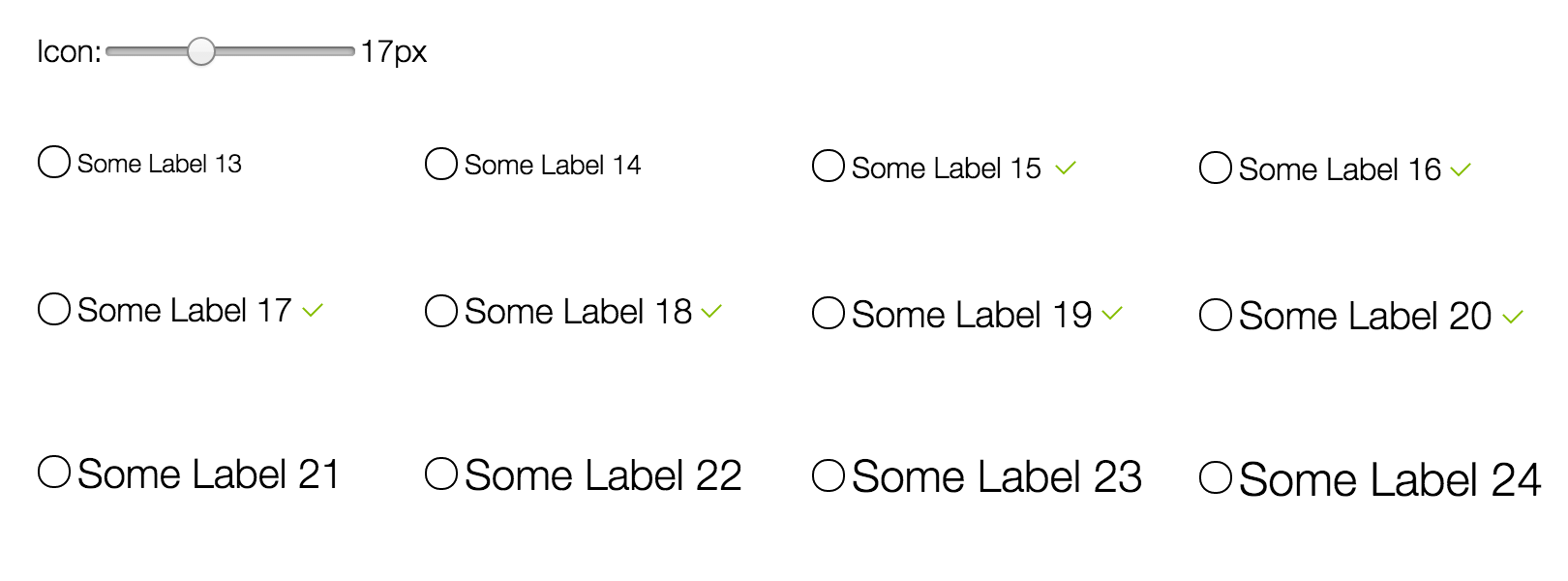This screenshot has height=581, width=1568.
Task: Click green check icon next to Label 18
Action: pyautogui.click(x=711, y=312)
